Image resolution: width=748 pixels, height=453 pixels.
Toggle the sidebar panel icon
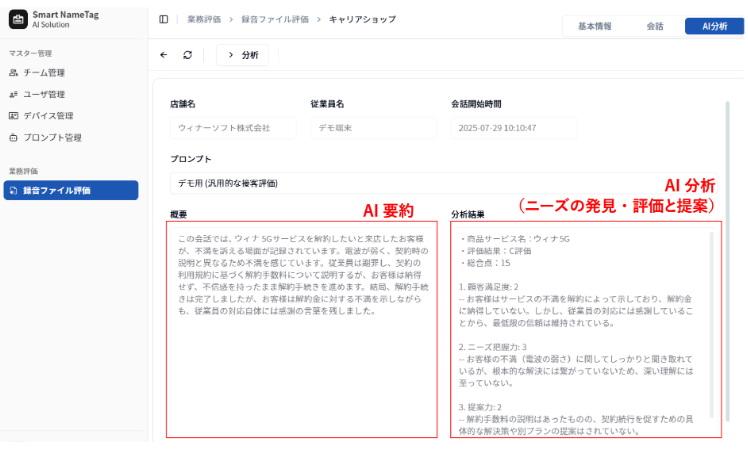coord(164,20)
